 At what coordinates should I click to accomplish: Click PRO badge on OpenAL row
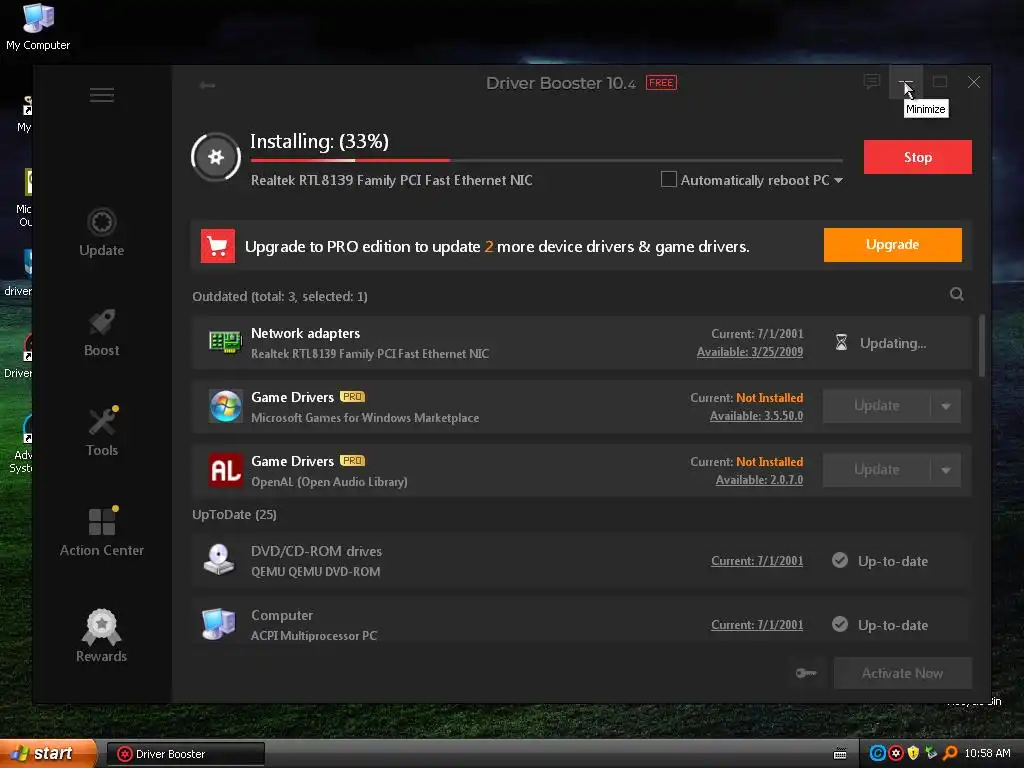point(353,460)
